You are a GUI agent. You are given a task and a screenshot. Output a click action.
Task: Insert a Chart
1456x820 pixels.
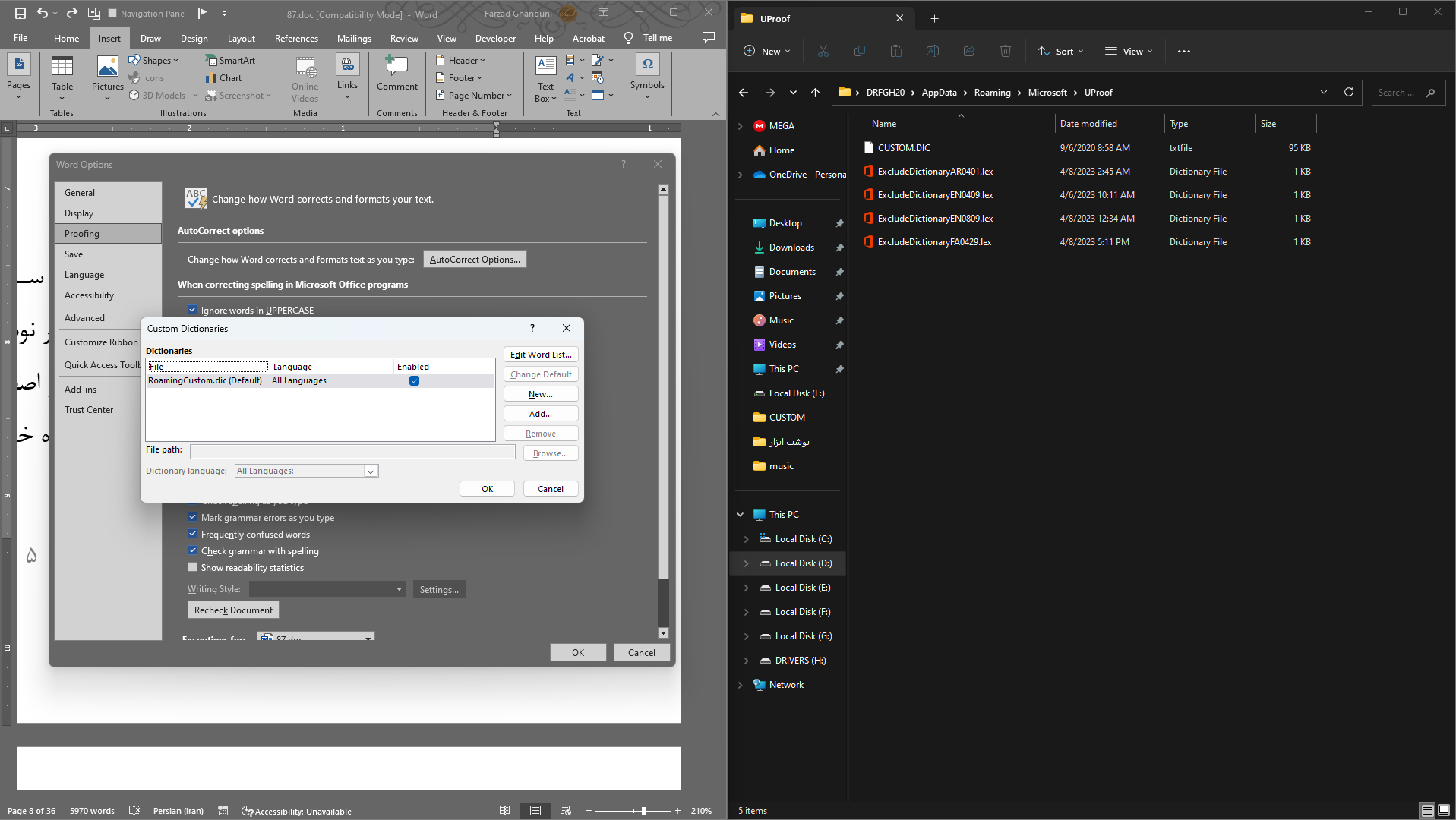pos(223,77)
